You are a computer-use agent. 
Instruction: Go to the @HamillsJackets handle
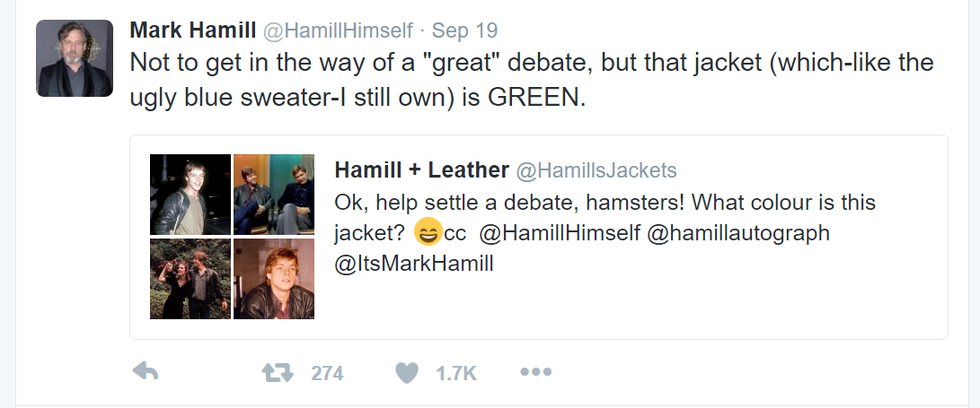596,170
